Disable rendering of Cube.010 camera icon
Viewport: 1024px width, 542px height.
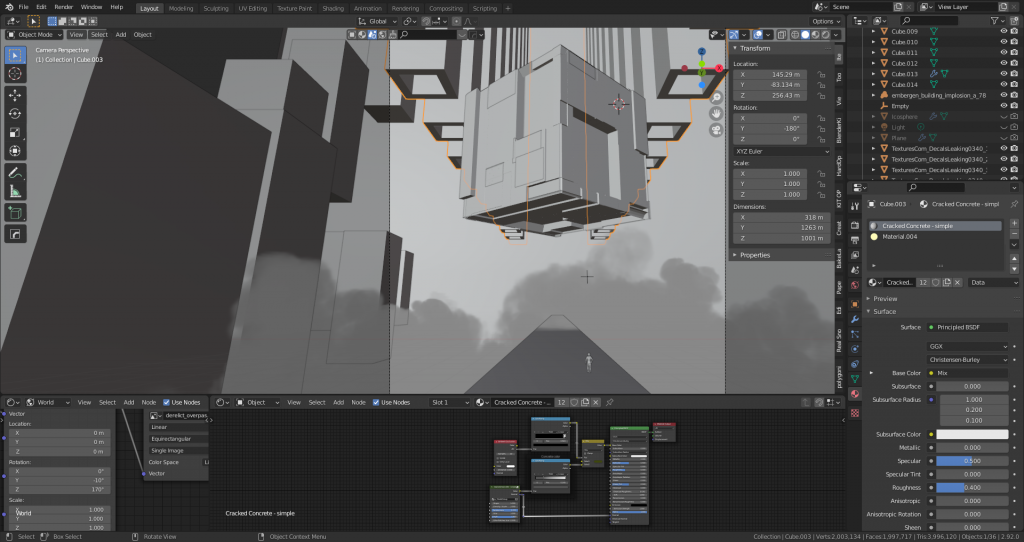pos(1014,42)
